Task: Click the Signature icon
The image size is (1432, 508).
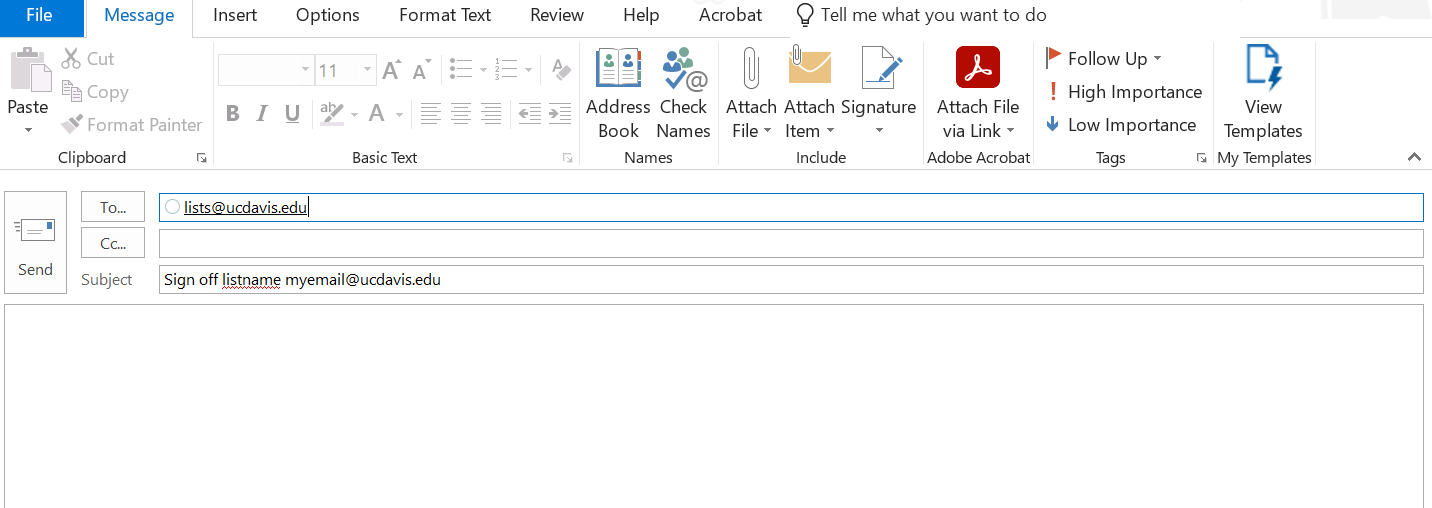Action: pyautogui.click(x=880, y=70)
